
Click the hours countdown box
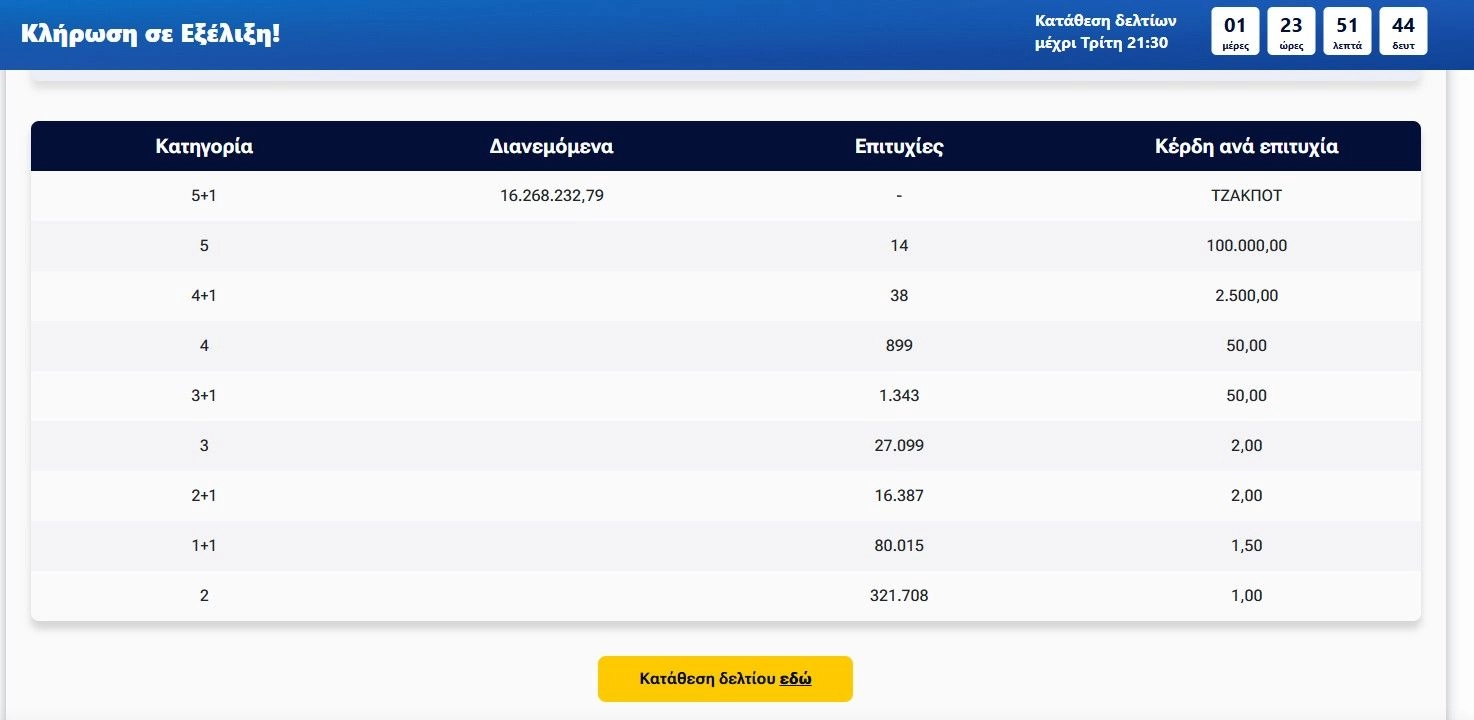pos(1291,31)
